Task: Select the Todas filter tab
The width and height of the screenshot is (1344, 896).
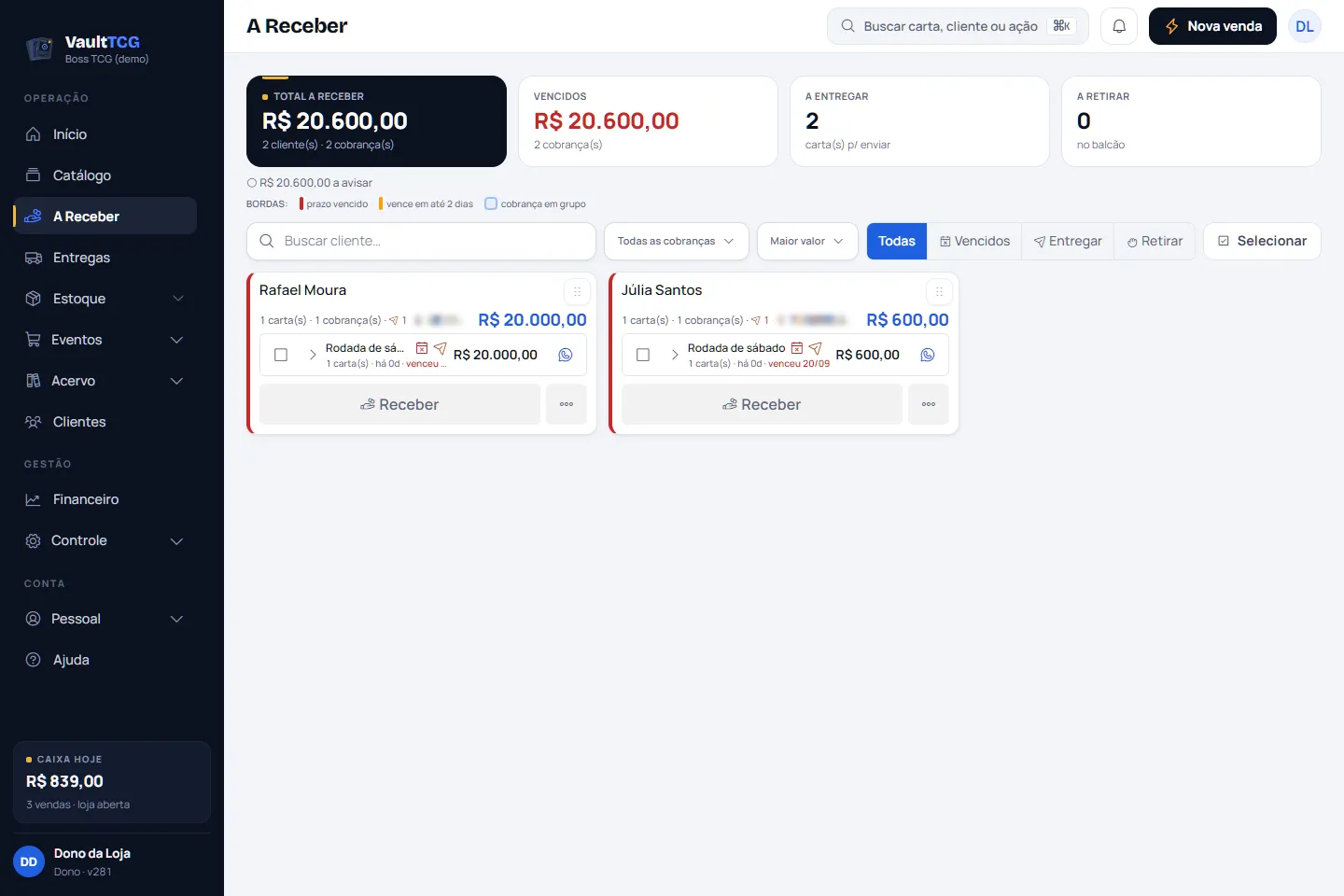Action: pyautogui.click(x=897, y=241)
